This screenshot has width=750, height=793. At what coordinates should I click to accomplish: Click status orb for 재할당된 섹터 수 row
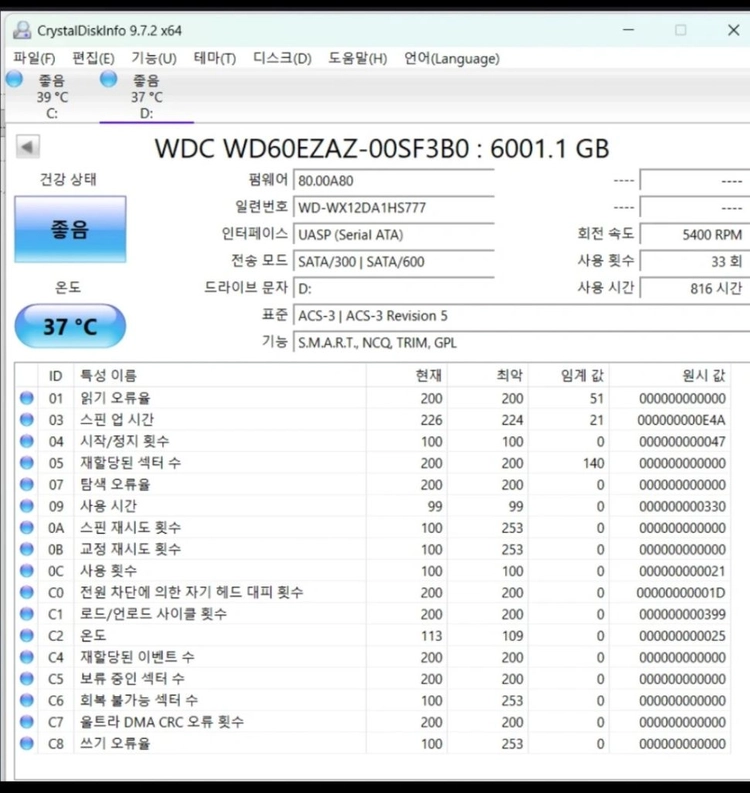tap(27, 463)
